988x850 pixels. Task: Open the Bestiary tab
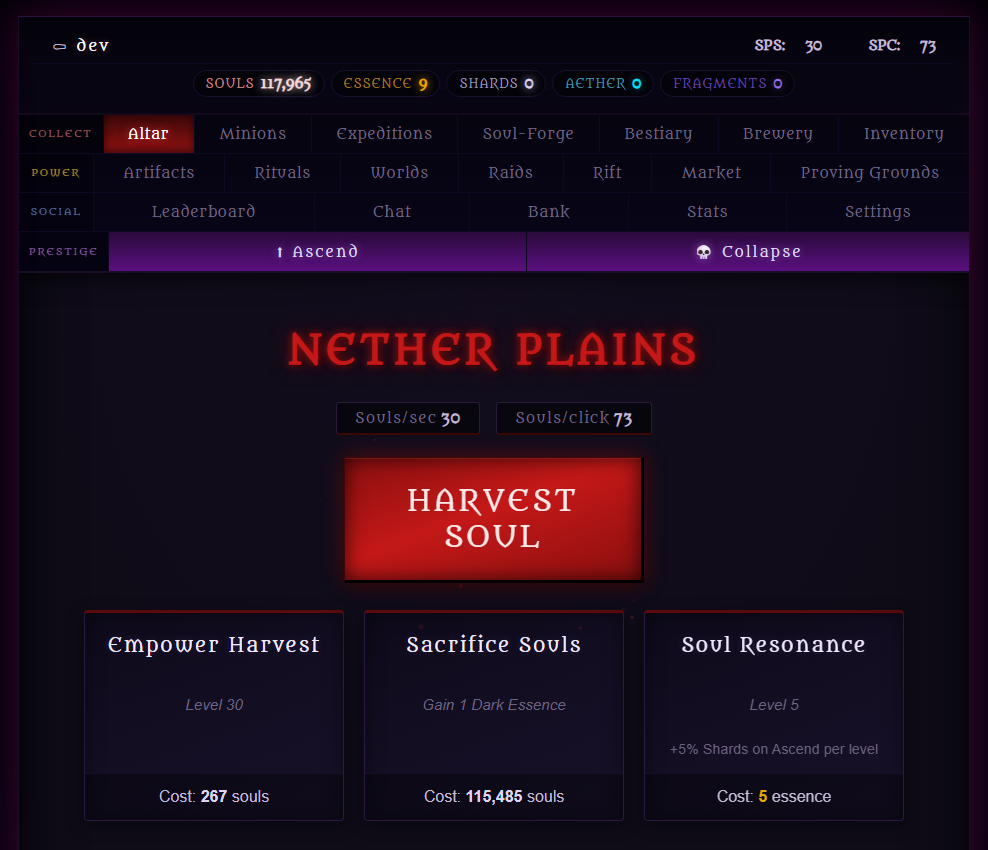point(657,133)
